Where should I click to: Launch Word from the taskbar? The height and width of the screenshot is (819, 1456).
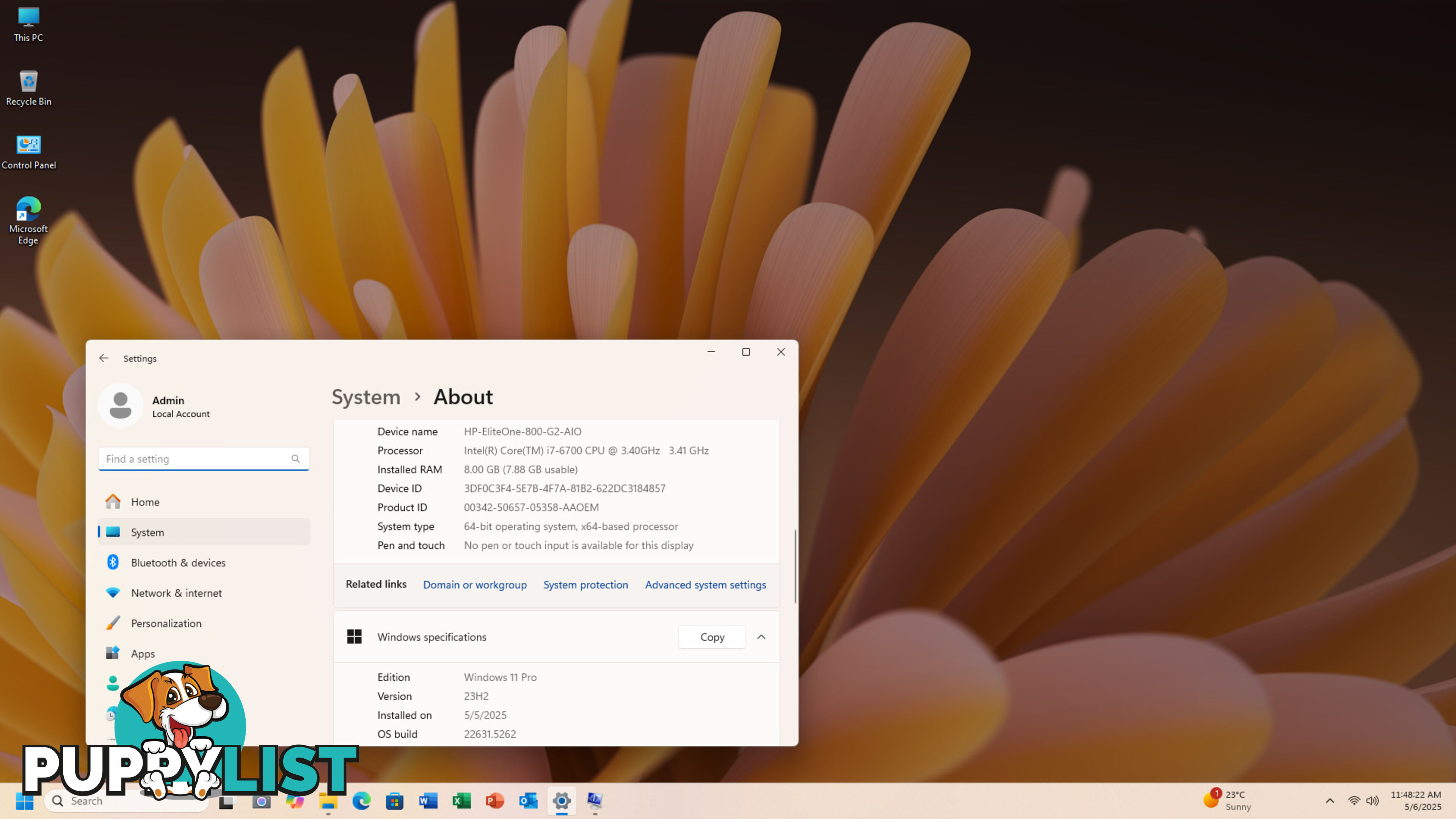click(428, 800)
